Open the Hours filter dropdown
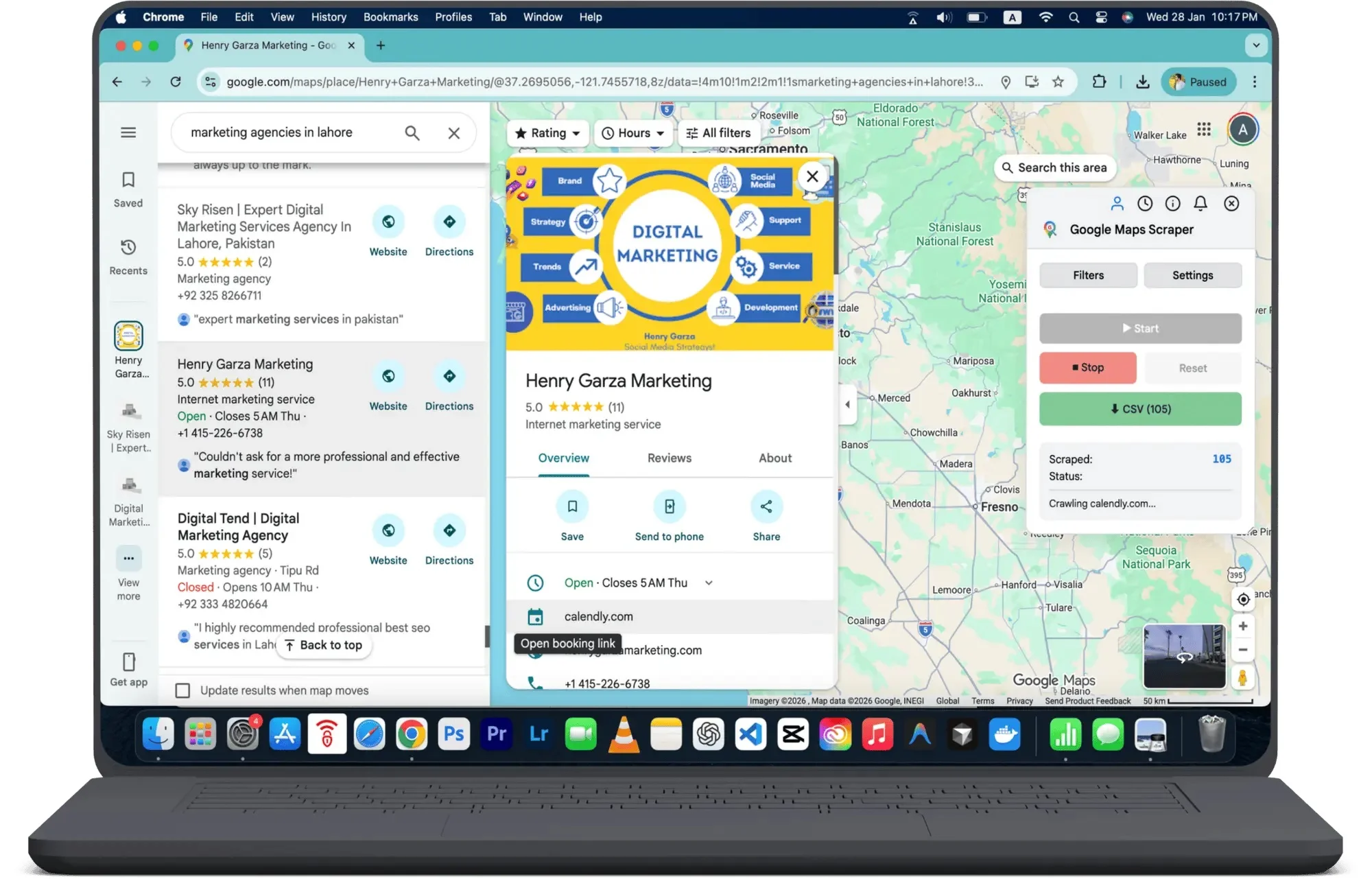1372x879 pixels. tap(632, 133)
